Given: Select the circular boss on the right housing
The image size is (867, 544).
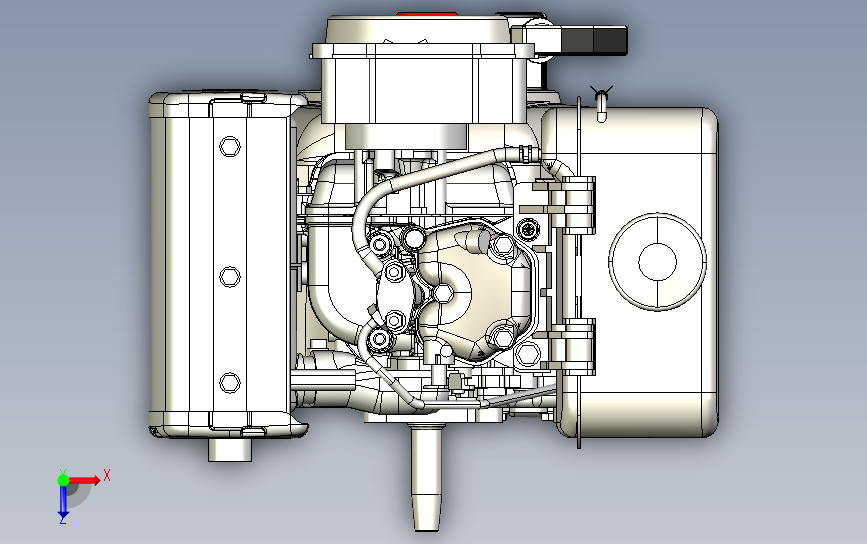Looking at the screenshot, I should (x=657, y=261).
